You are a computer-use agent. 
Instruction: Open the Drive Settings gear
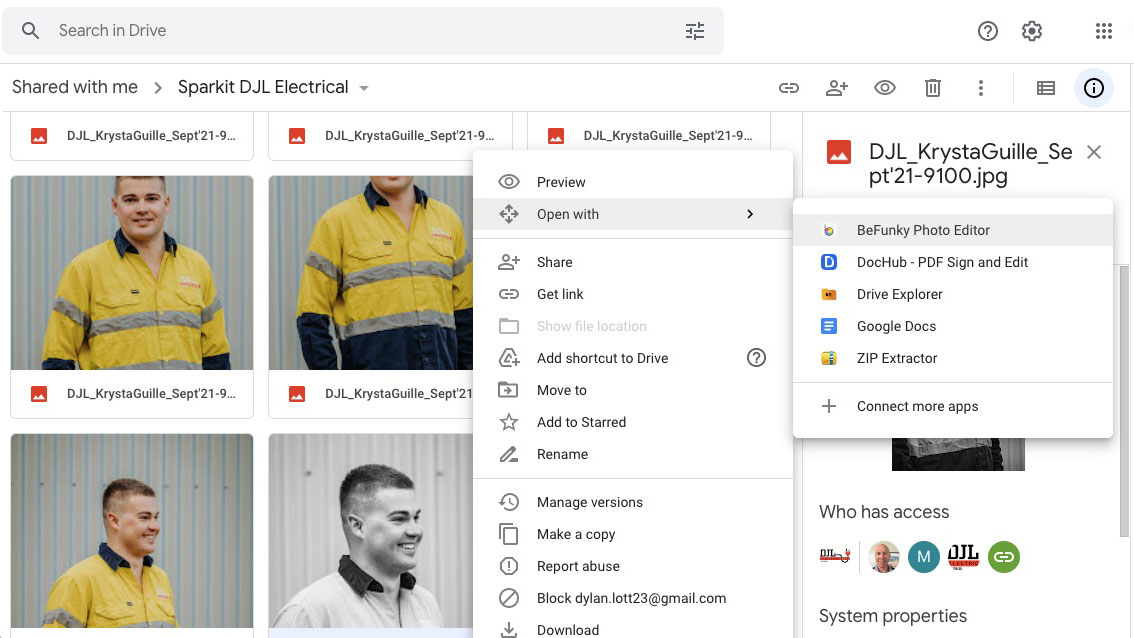click(1032, 31)
